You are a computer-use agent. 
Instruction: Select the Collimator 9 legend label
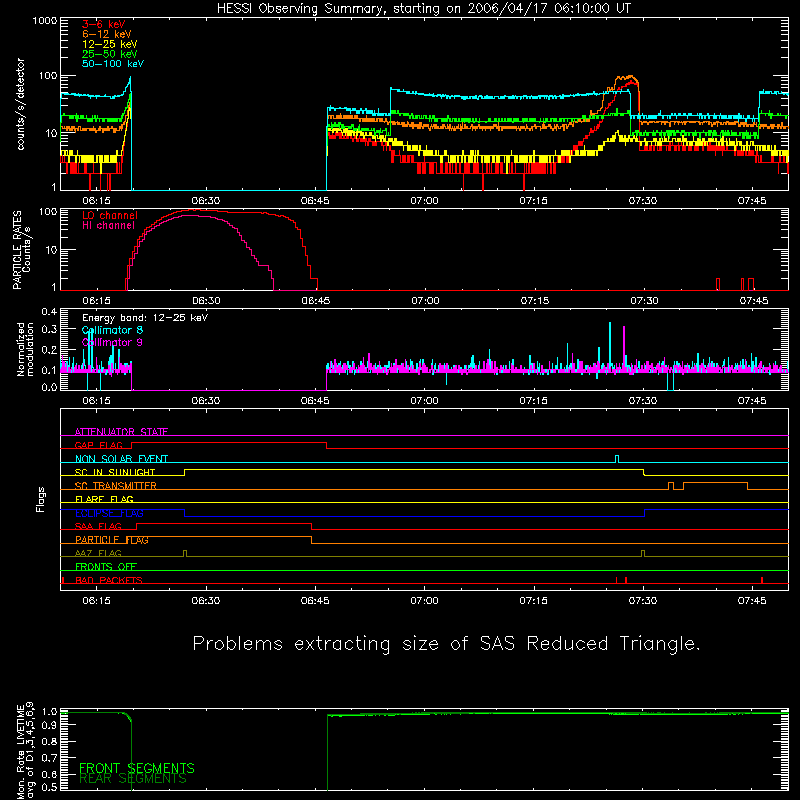112,342
